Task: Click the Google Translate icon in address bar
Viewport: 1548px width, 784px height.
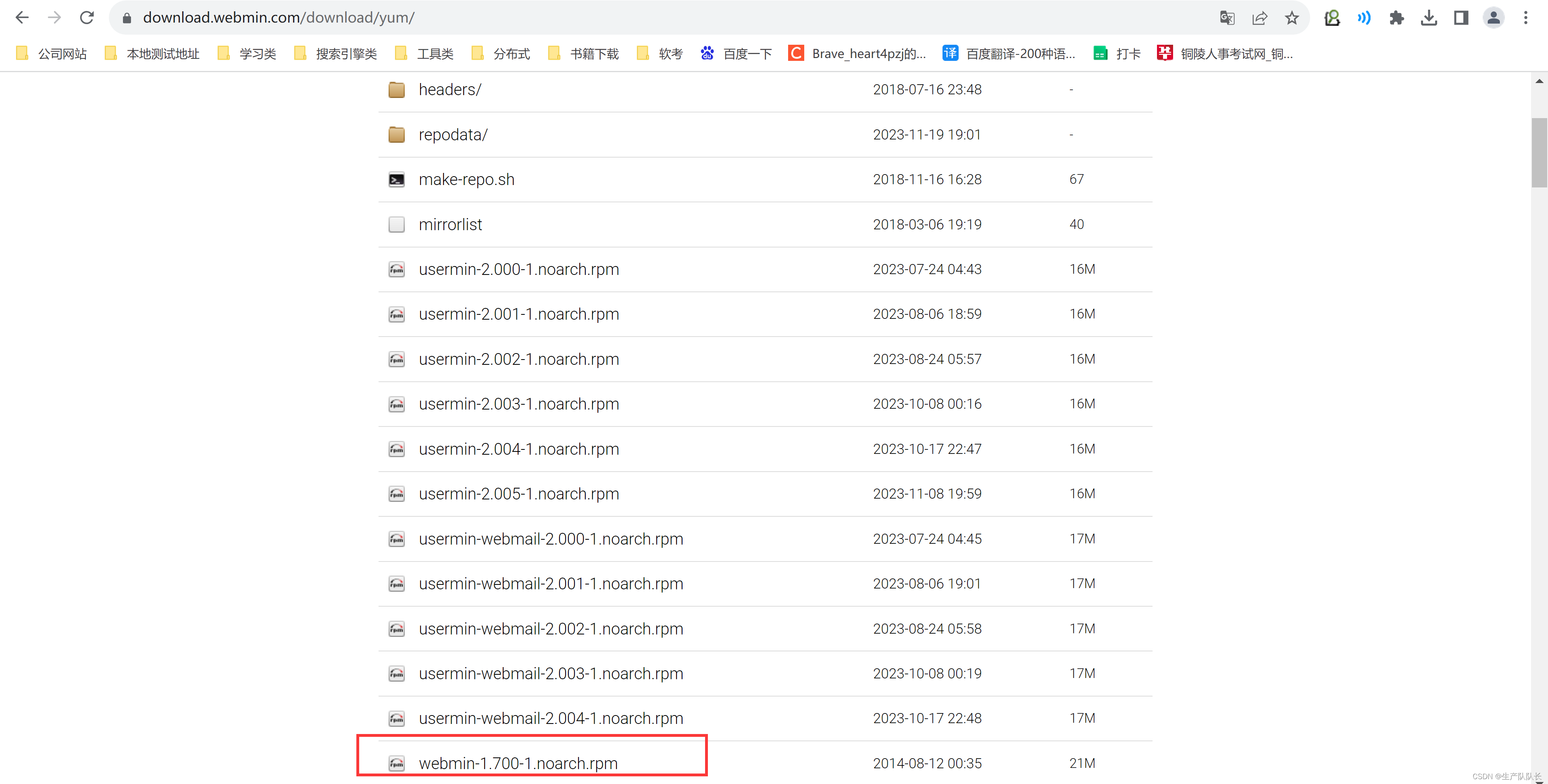Action: pos(1227,17)
